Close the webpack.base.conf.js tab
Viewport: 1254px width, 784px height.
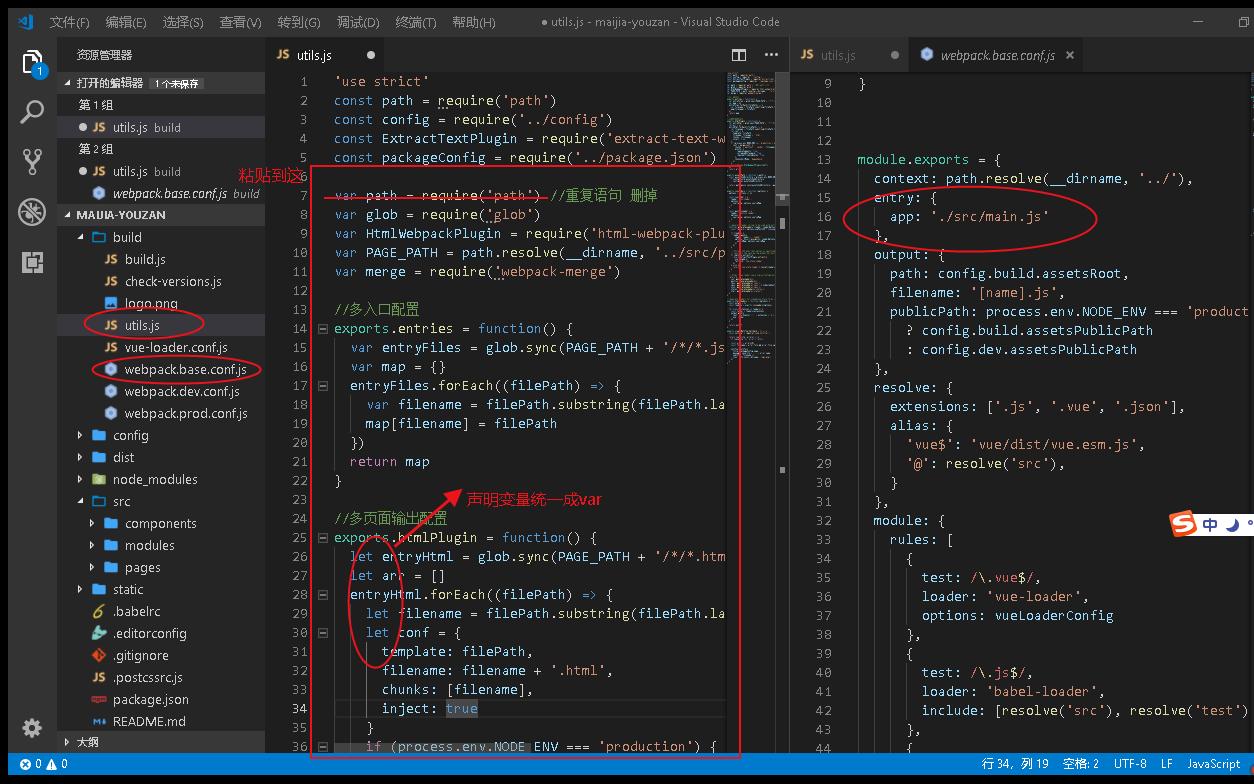pos(1070,55)
